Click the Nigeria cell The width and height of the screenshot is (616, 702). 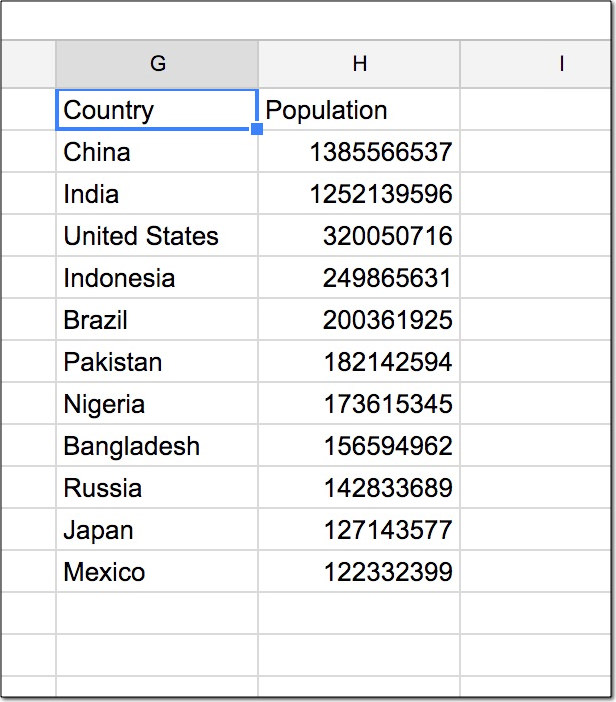pyautogui.click(x=157, y=404)
